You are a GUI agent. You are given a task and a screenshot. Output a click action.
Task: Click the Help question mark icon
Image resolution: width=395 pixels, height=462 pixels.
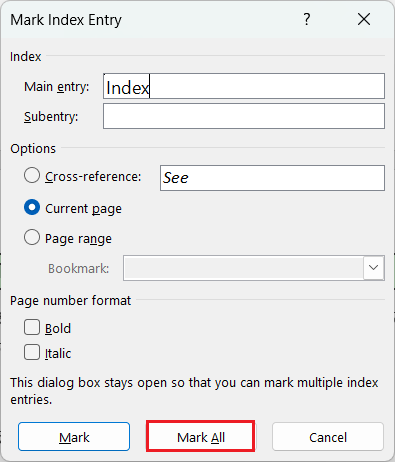pos(307,19)
